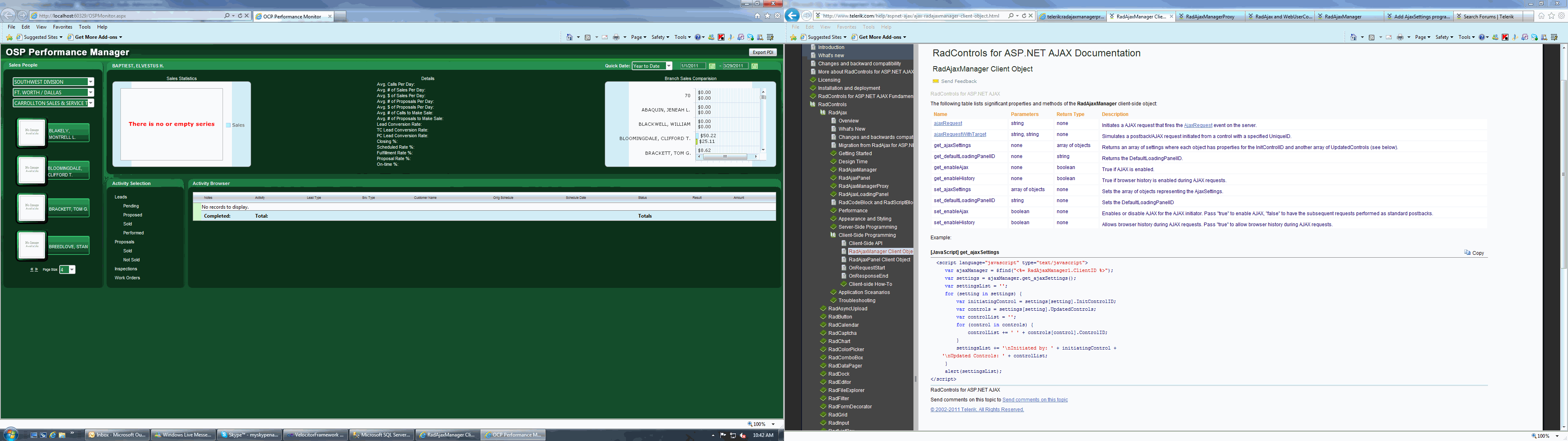The height and width of the screenshot is (441, 1568).
Task: Open the Help menu in the OCP browser
Action: pyautogui.click(x=102, y=27)
